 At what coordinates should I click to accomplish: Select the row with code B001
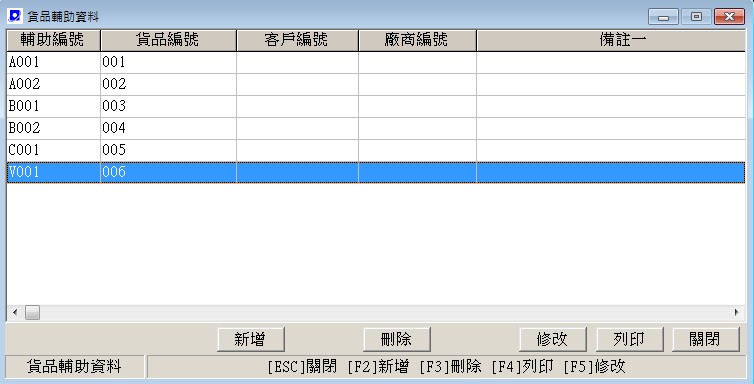point(376,107)
